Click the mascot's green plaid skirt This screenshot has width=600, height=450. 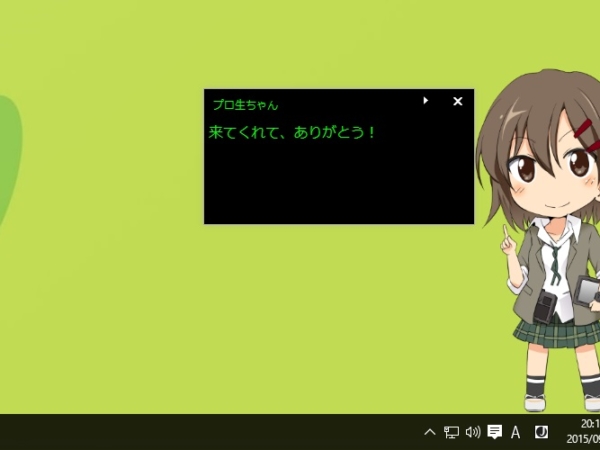(x=559, y=332)
